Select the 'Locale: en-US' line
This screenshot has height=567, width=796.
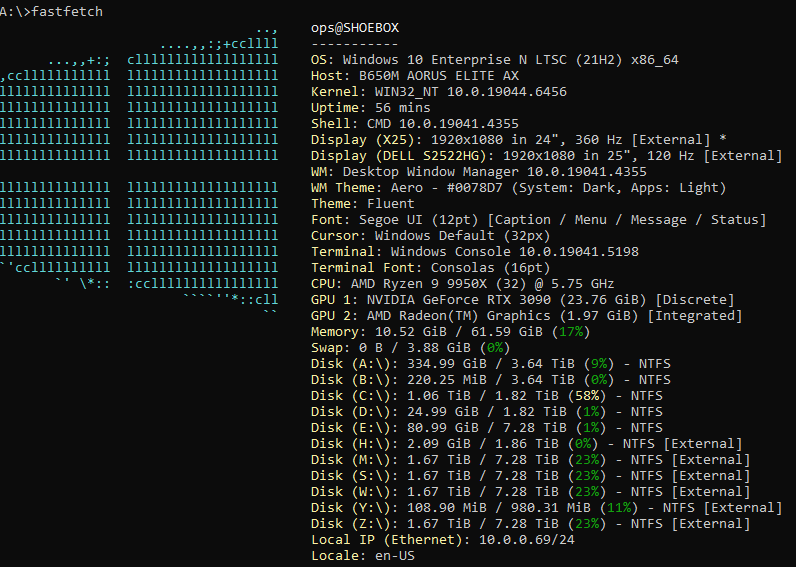tap(362, 556)
